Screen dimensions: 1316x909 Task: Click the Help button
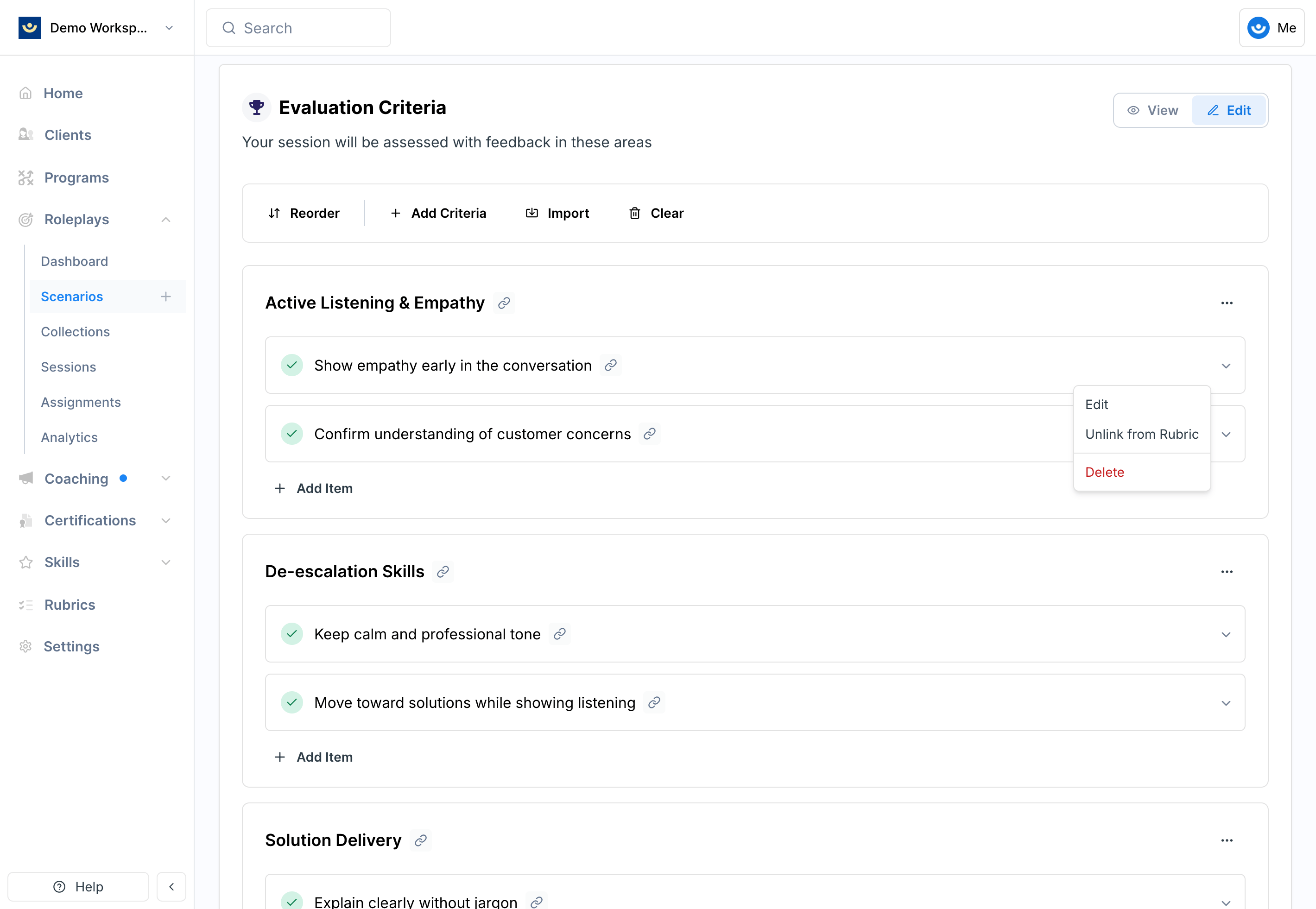point(78,887)
